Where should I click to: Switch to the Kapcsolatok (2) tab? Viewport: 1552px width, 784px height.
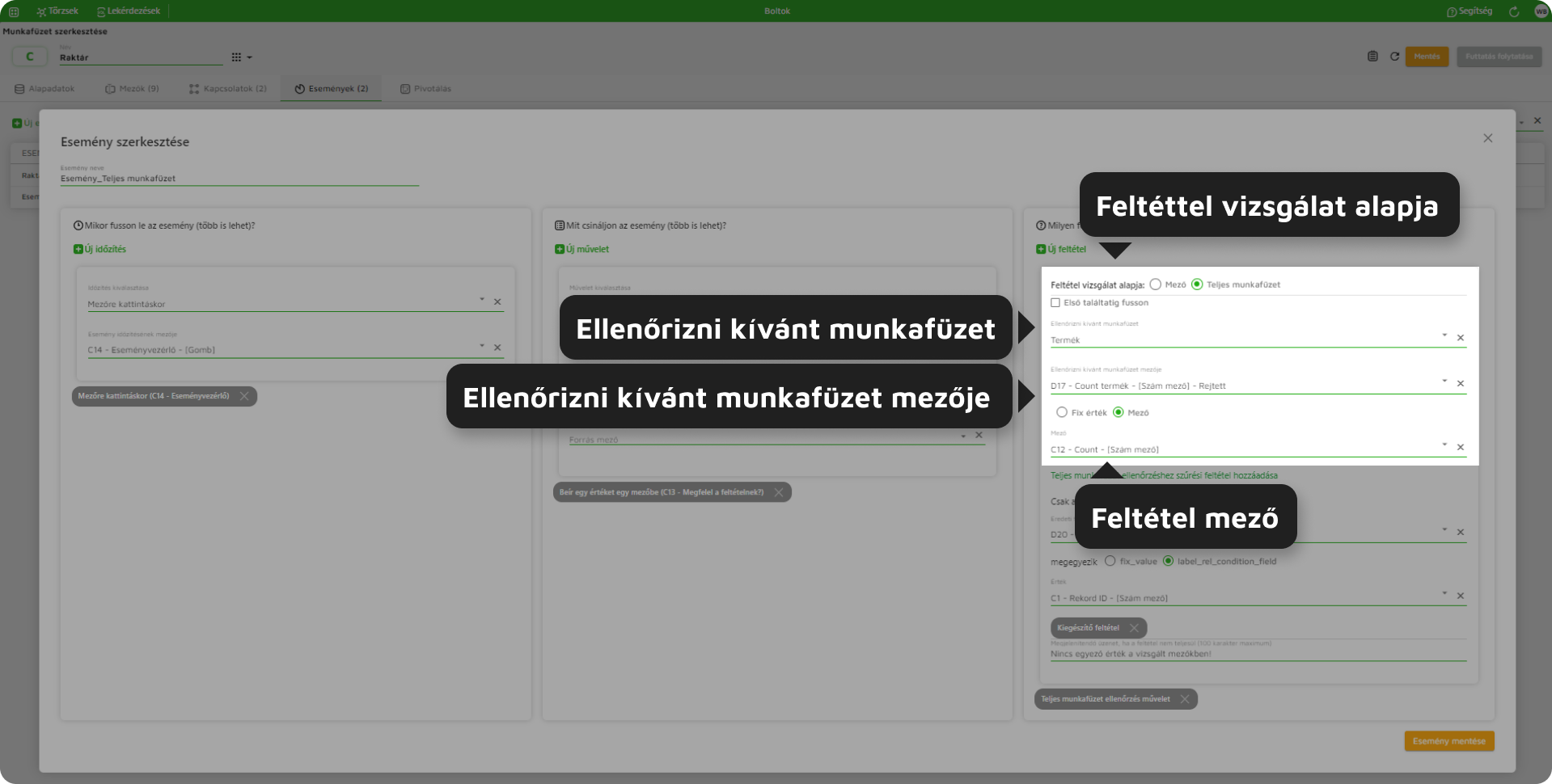228,89
